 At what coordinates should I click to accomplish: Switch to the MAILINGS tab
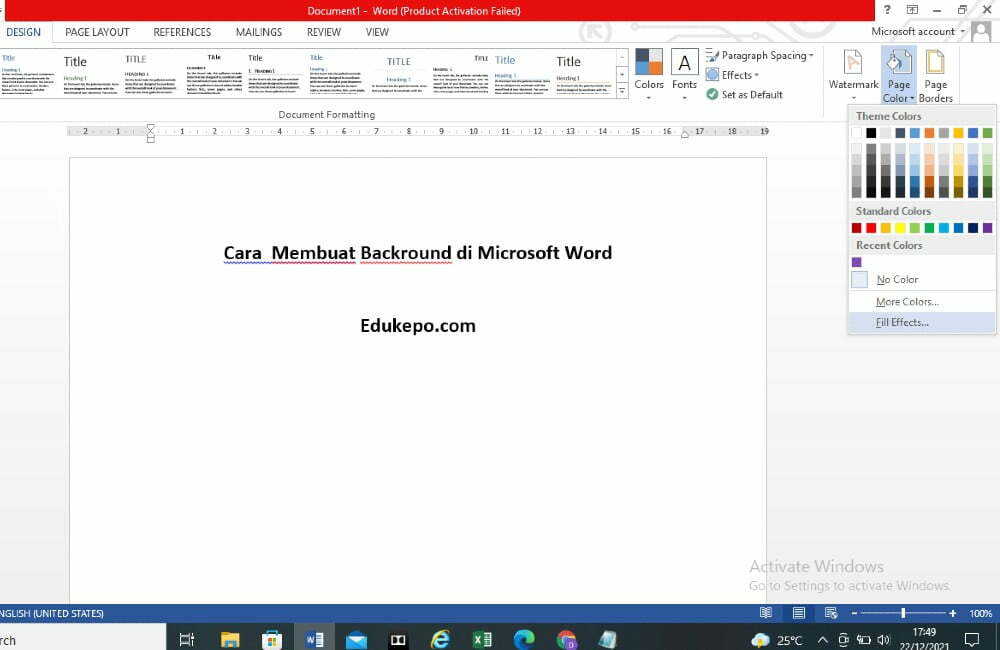tap(258, 32)
